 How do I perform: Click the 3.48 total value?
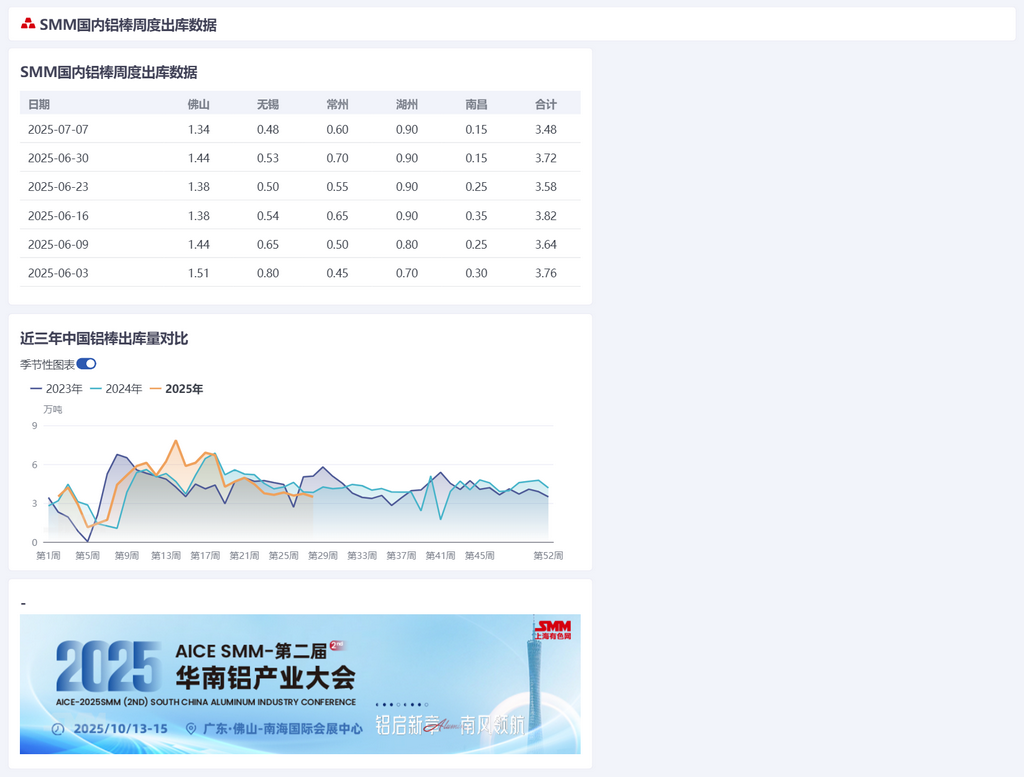point(546,129)
